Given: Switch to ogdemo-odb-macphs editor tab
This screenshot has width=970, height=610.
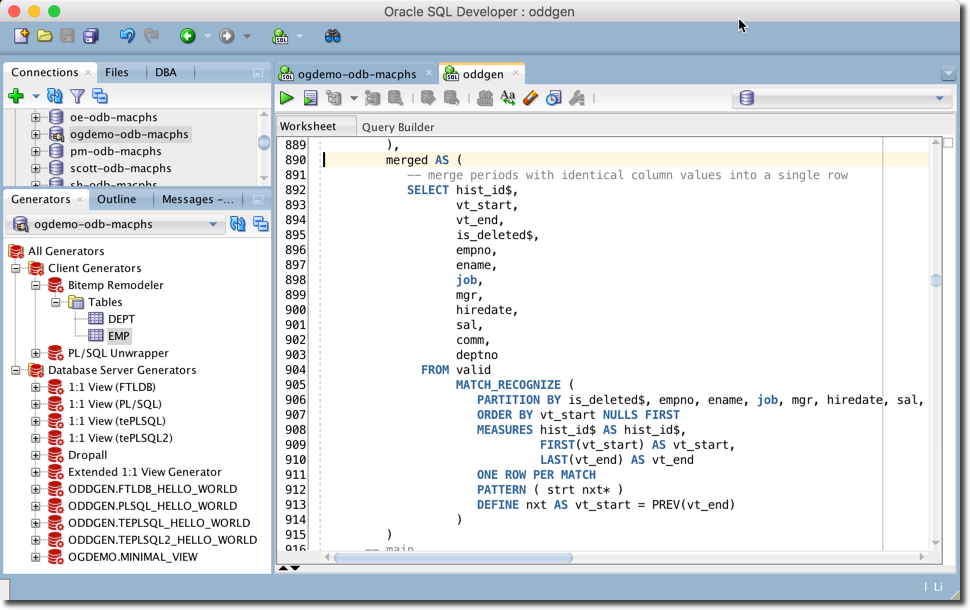Looking at the screenshot, I should click(356, 74).
